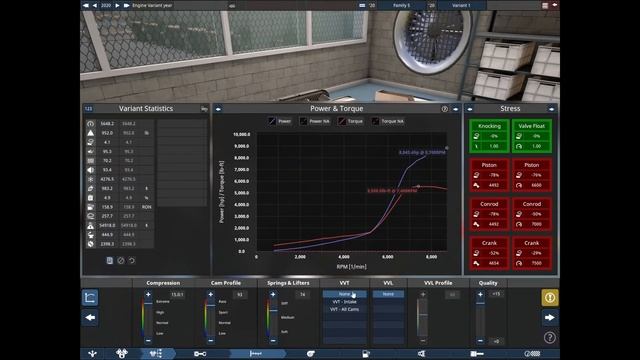Viewport: 640px width, 360px height.
Task: Select VVT None option
Action: click(344, 294)
